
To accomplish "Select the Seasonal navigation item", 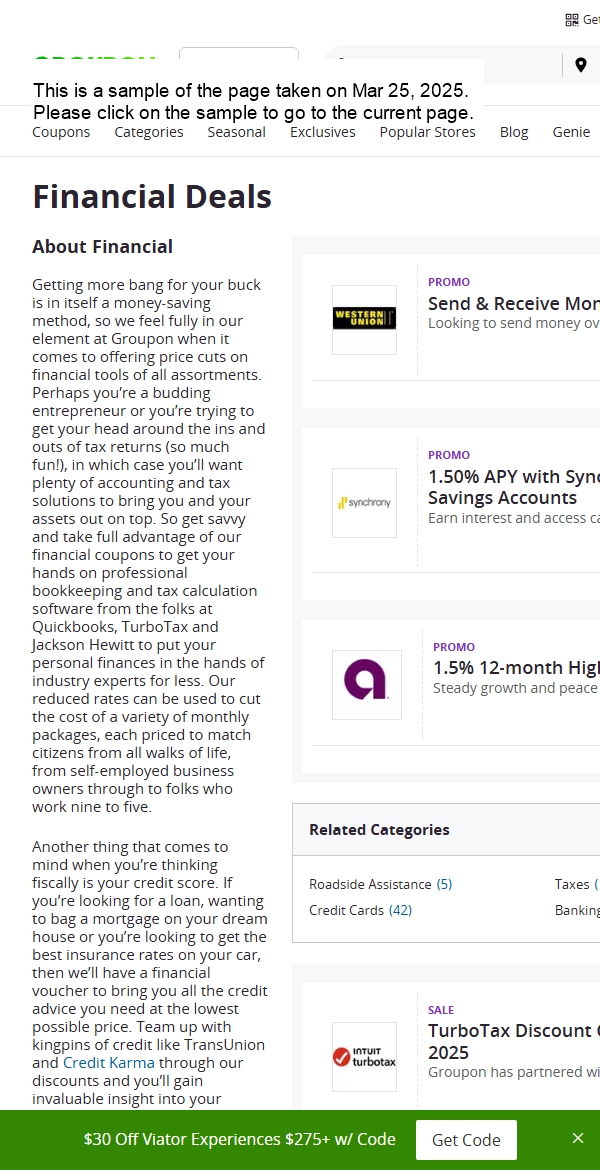I will point(237,132).
